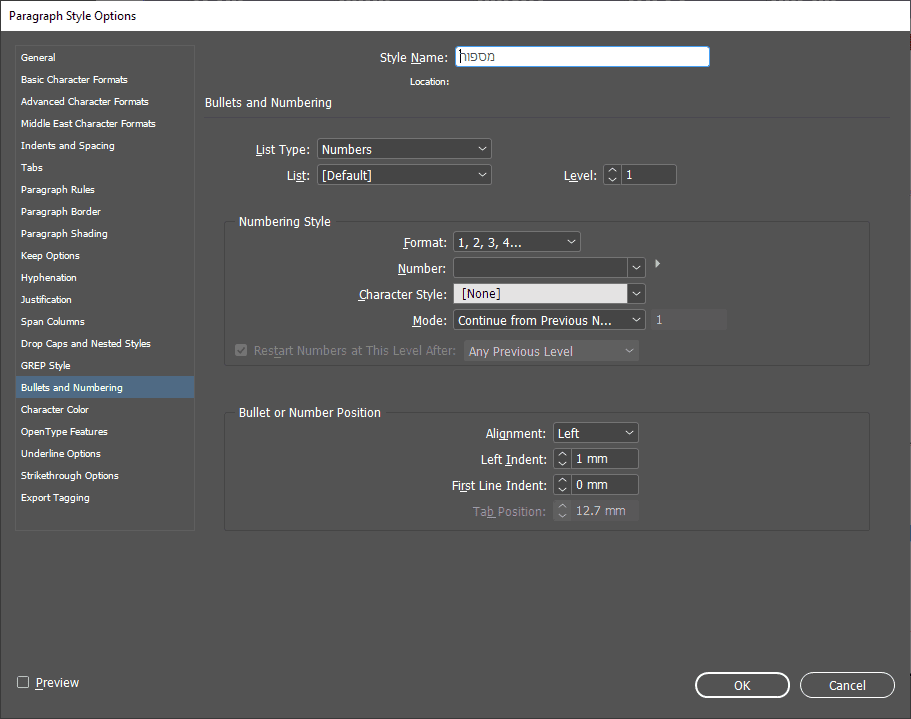Decrease Left Indent with down arrow
The width and height of the screenshot is (911, 719).
[x=562, y=463]
